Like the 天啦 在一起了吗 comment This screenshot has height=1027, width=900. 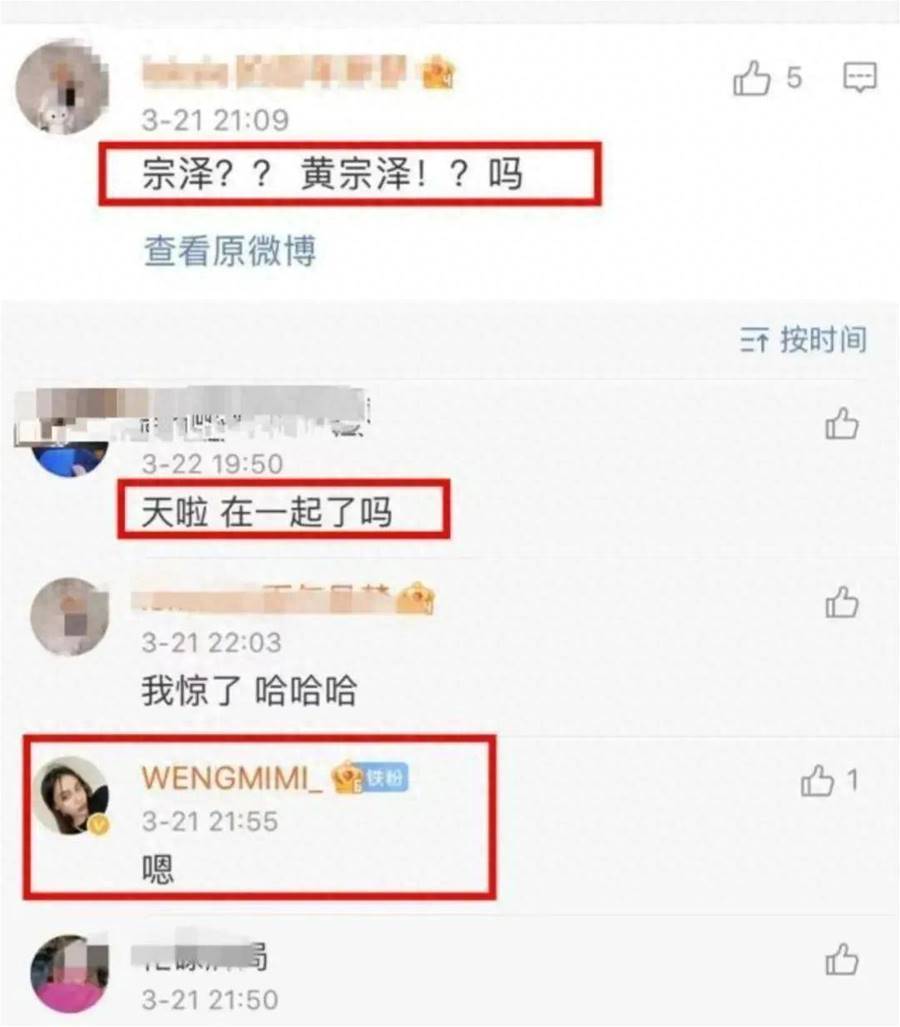pos(842,423)
